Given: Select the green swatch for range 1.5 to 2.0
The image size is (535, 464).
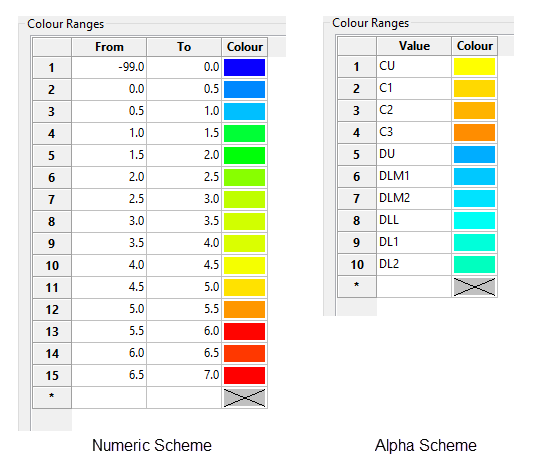Looking at the screenshot, I should [244, 155].
